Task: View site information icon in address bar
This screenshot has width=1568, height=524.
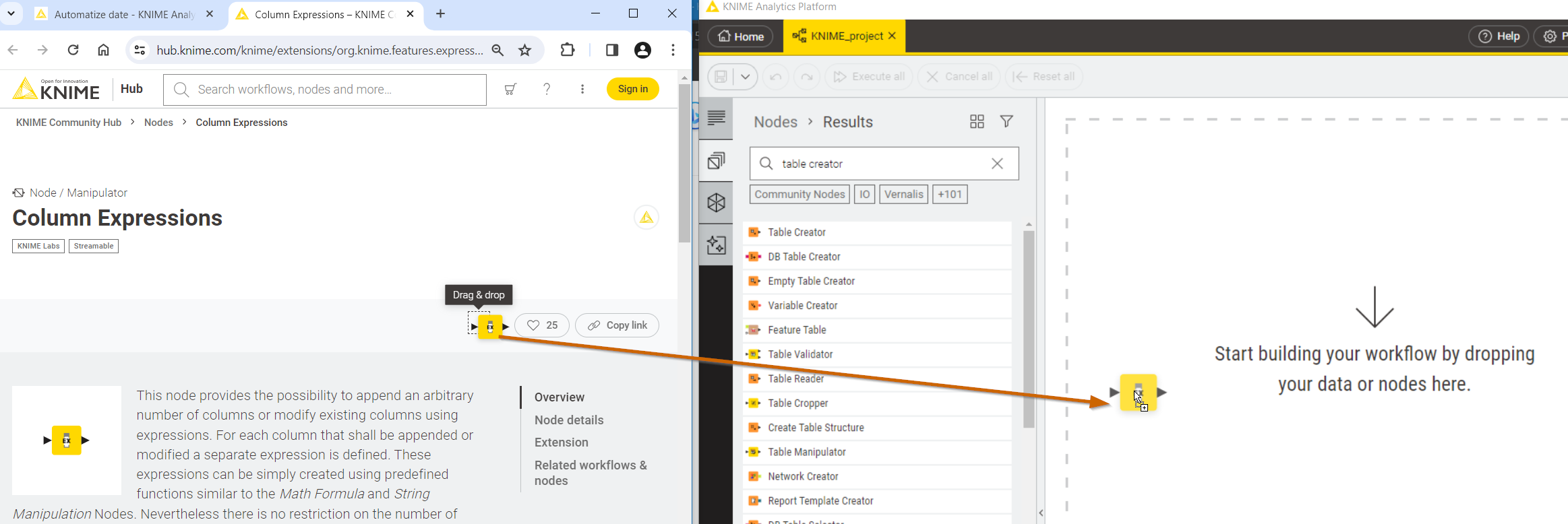Action: (x=140, y=50)
